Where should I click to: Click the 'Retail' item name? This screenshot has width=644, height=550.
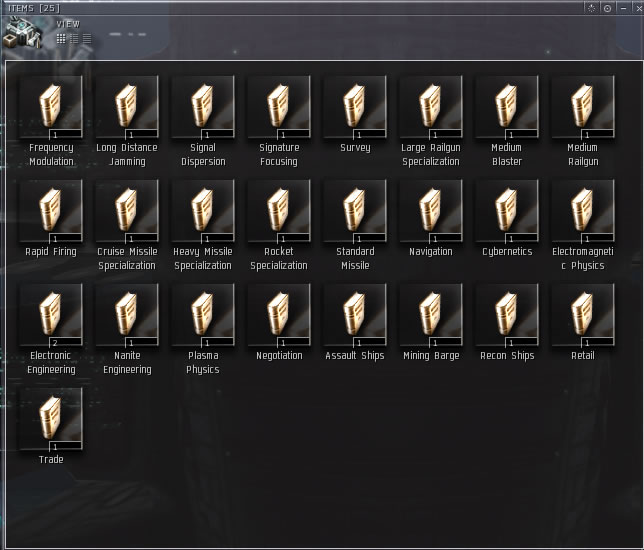click(x=583, y=355)
